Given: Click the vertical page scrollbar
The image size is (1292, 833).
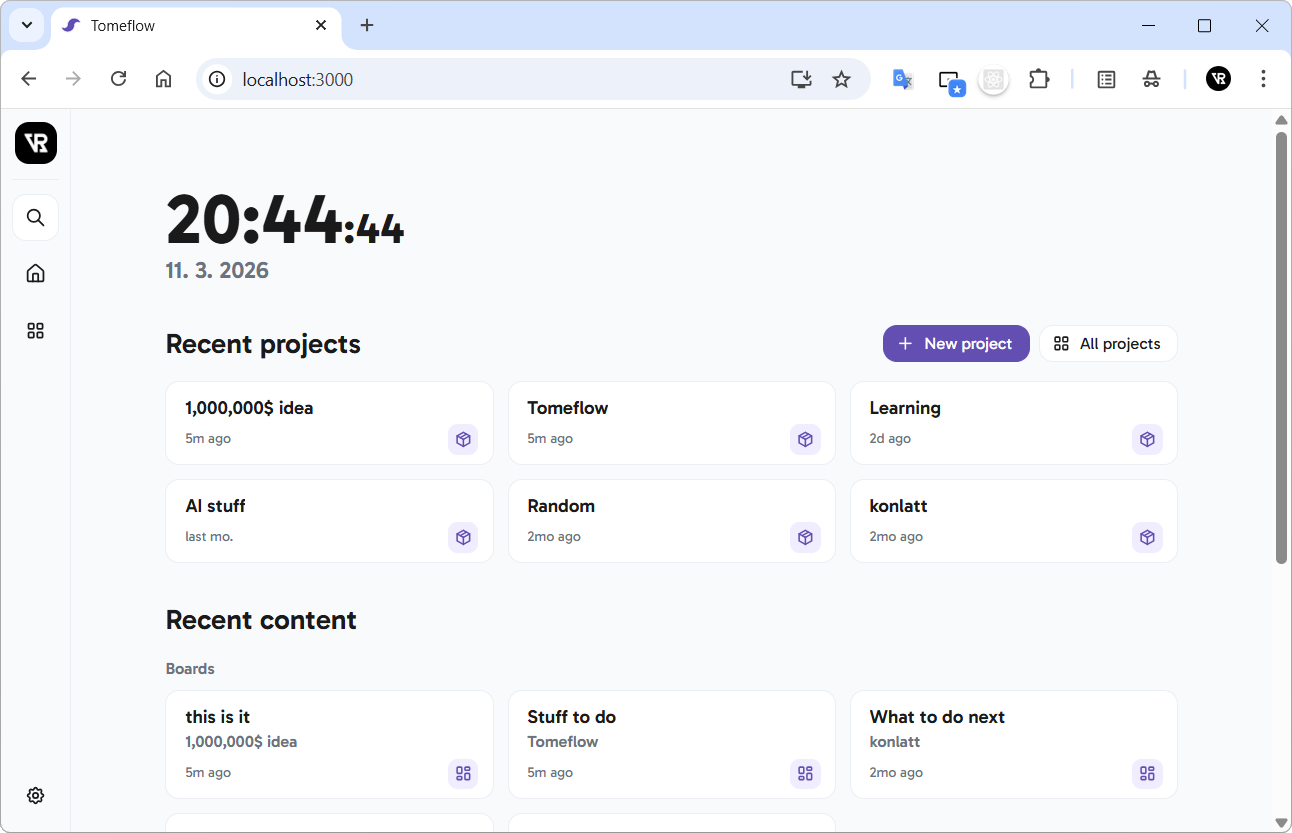Looking at the screenshot, I should [1281, 350].
